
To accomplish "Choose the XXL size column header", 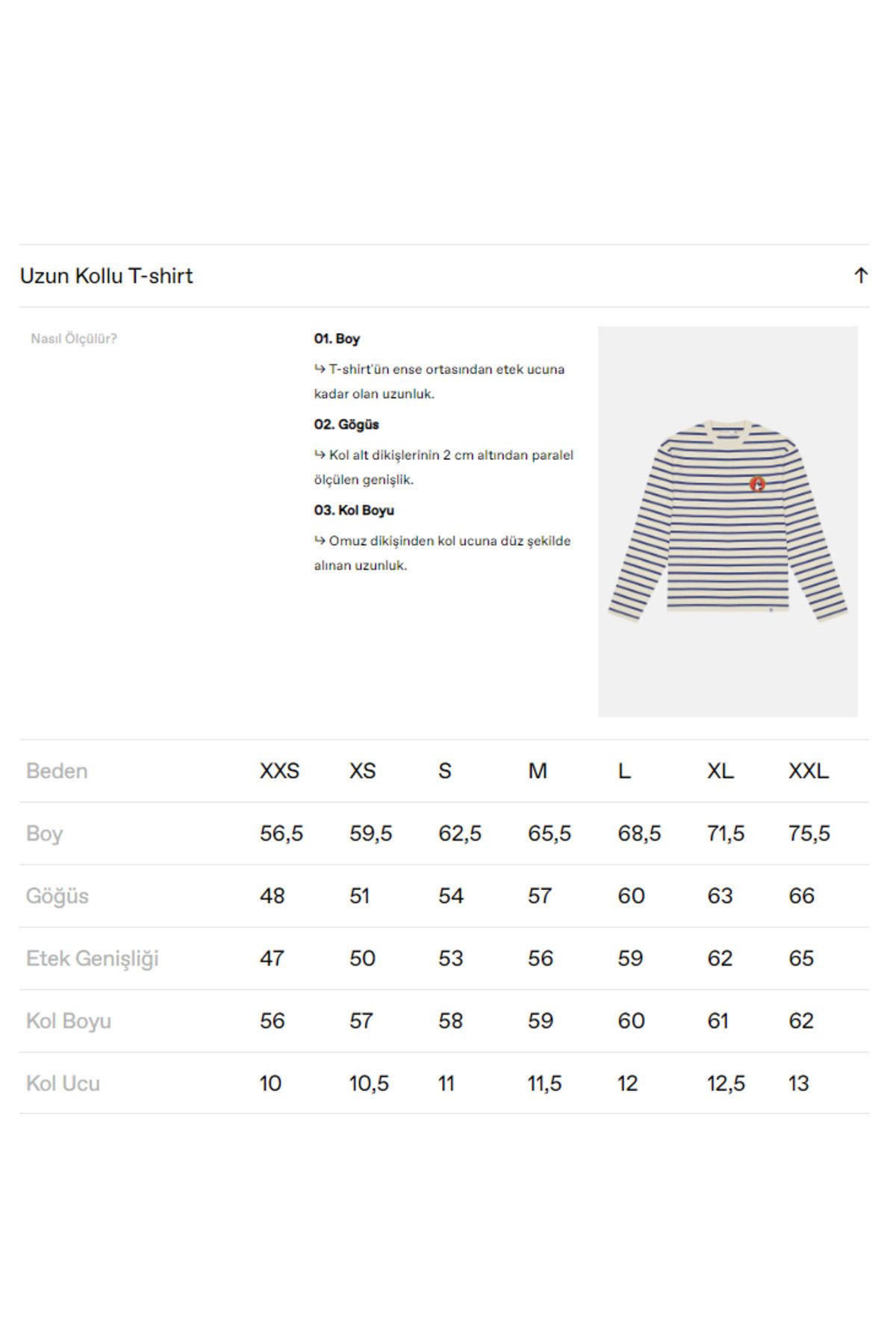I will [808, 771].
